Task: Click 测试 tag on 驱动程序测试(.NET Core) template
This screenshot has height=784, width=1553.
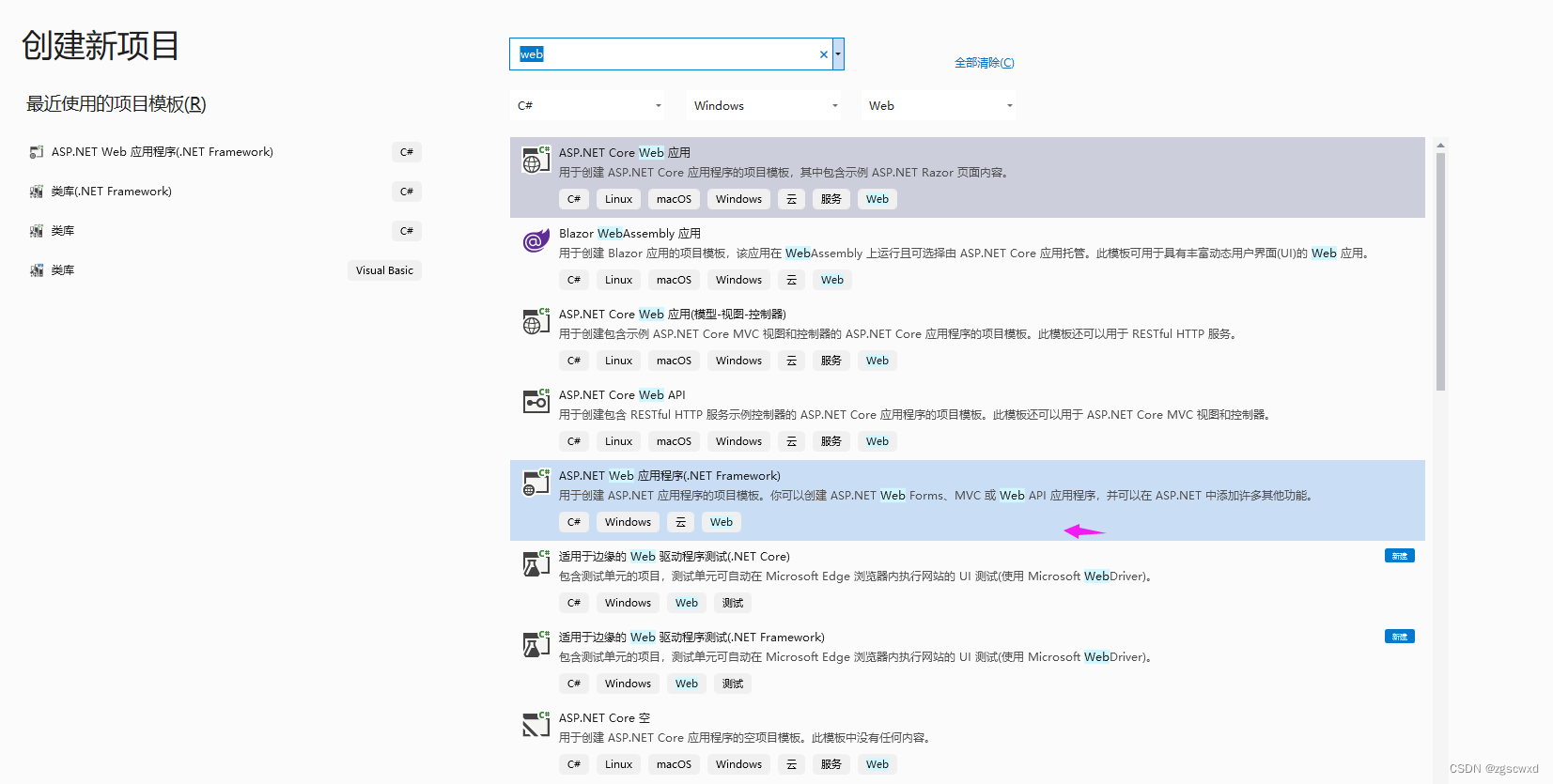Action: point(733,603)
